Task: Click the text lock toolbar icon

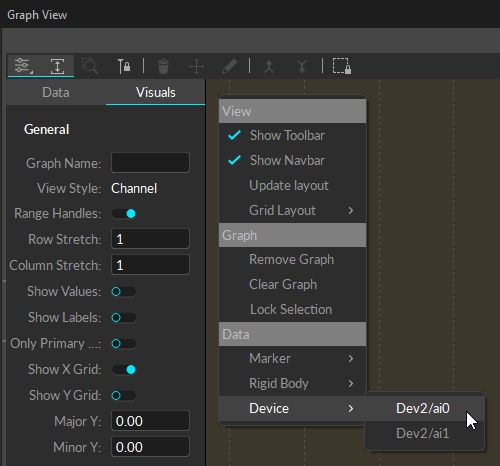Action: point(124,66)
